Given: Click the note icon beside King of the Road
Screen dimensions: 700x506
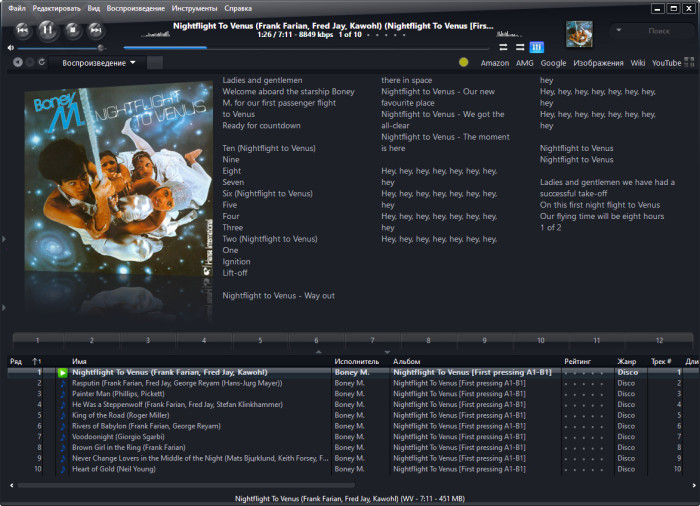Looking at the screenshot, I should click(62, 415).
